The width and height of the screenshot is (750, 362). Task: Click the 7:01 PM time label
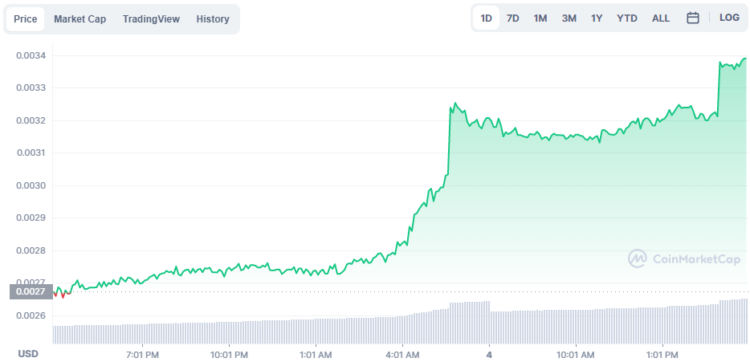pyautogui.click(x=142, y=355)
